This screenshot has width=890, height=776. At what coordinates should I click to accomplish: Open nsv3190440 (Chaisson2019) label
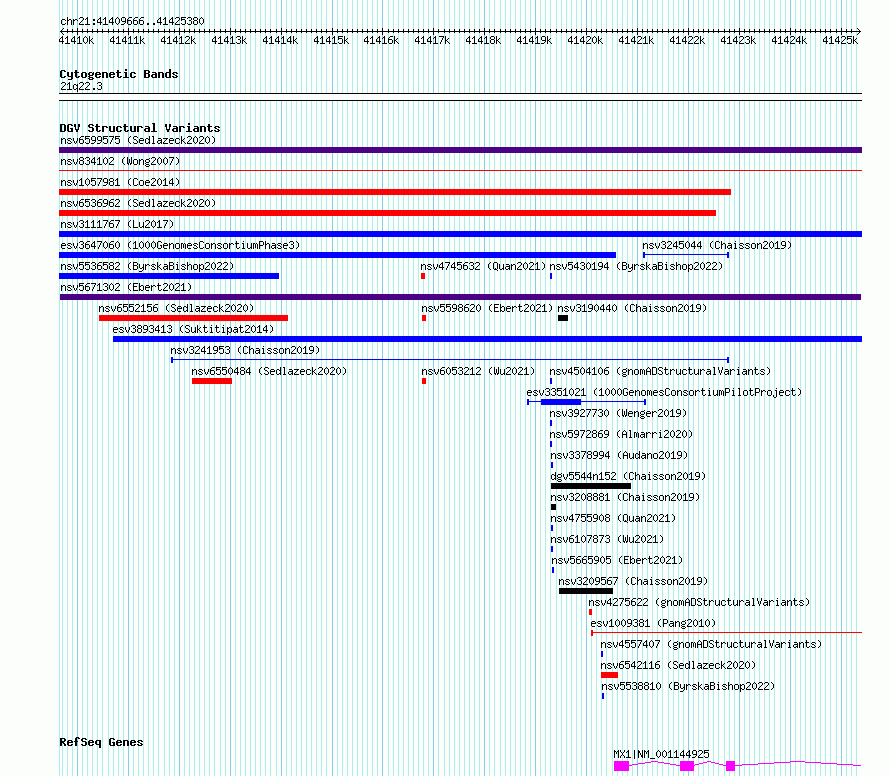632,308
